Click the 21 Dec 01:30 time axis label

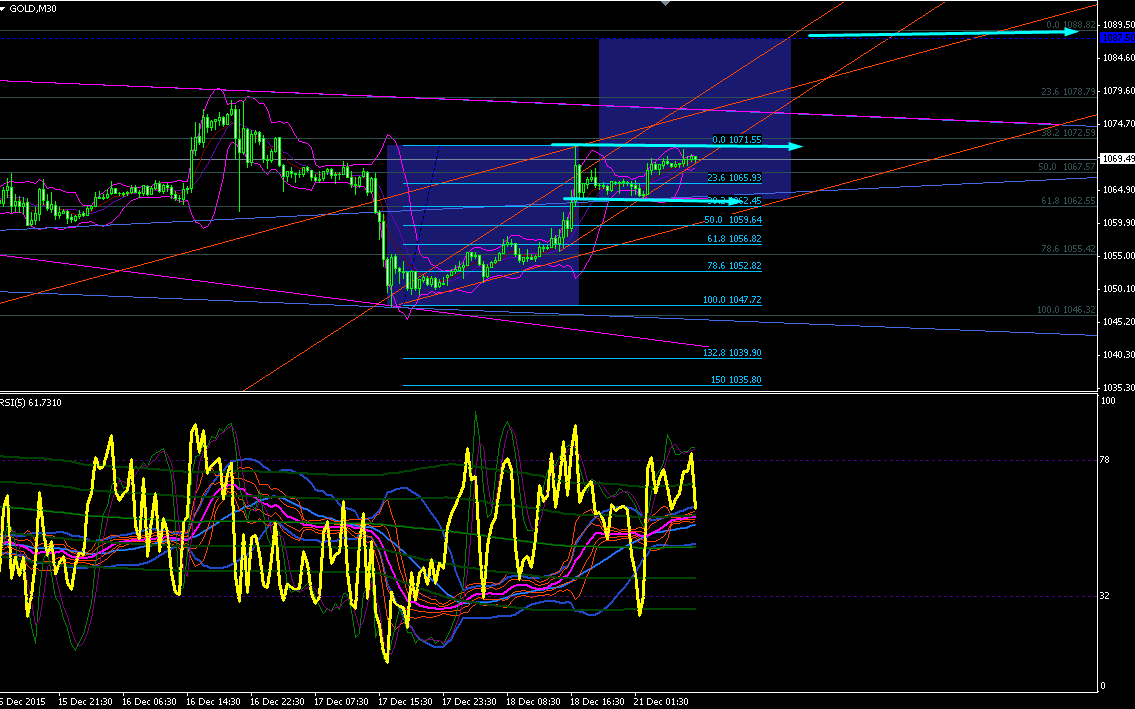click(661, 702)
